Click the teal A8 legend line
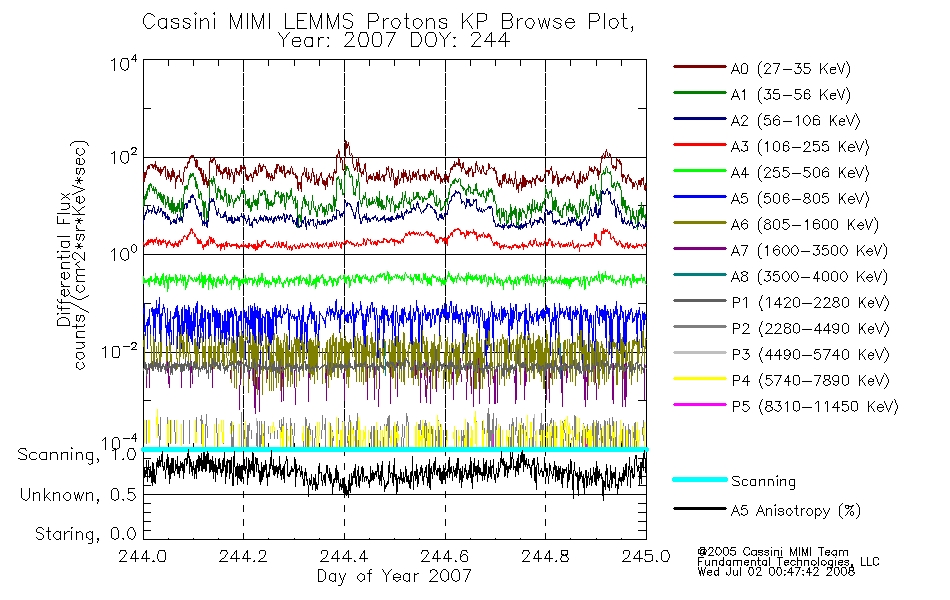This screenshot has height=600, width=950. pos(700,275)
